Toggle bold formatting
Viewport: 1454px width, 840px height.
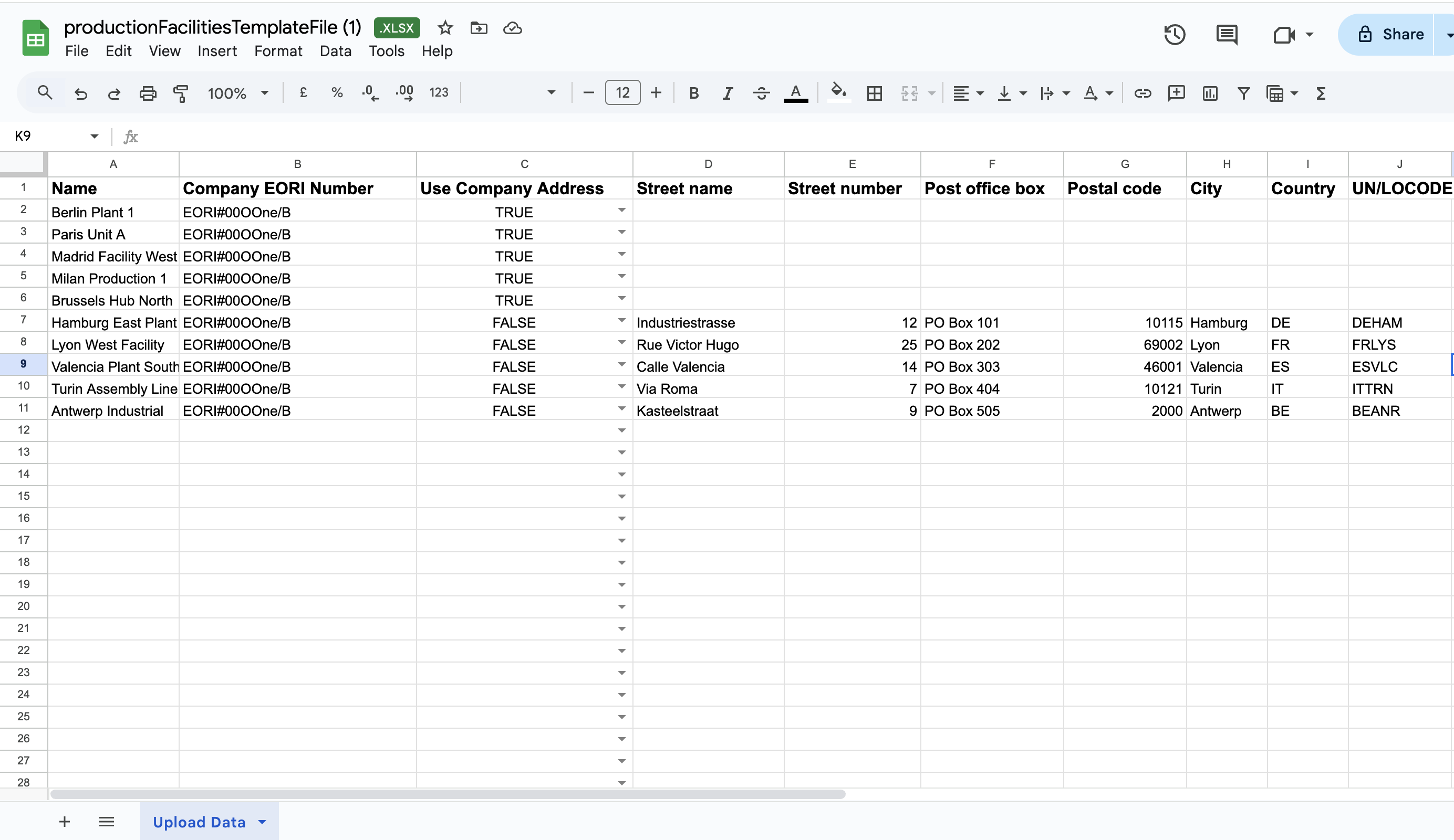coord(693,93)
